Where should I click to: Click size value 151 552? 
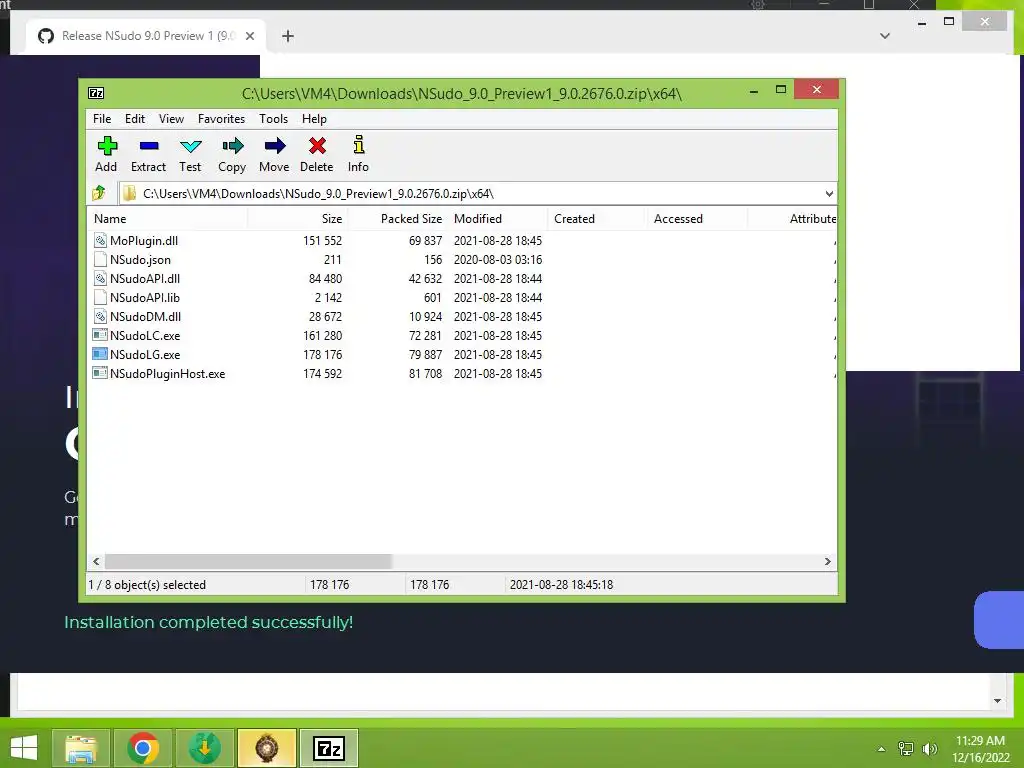323,241
